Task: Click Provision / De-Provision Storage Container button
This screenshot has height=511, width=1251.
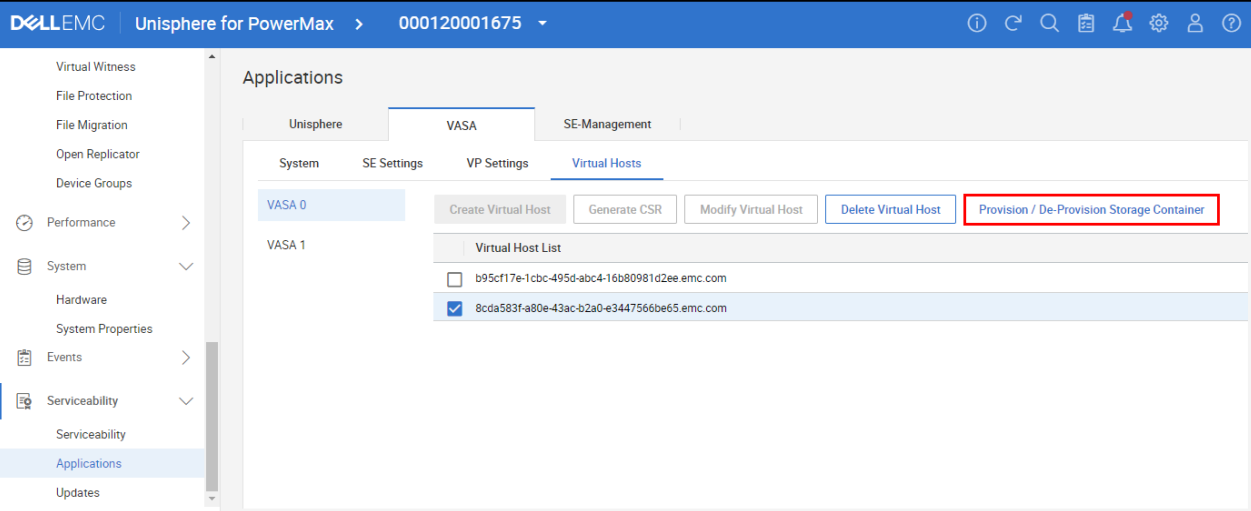Action: (x=1091, y=210)
